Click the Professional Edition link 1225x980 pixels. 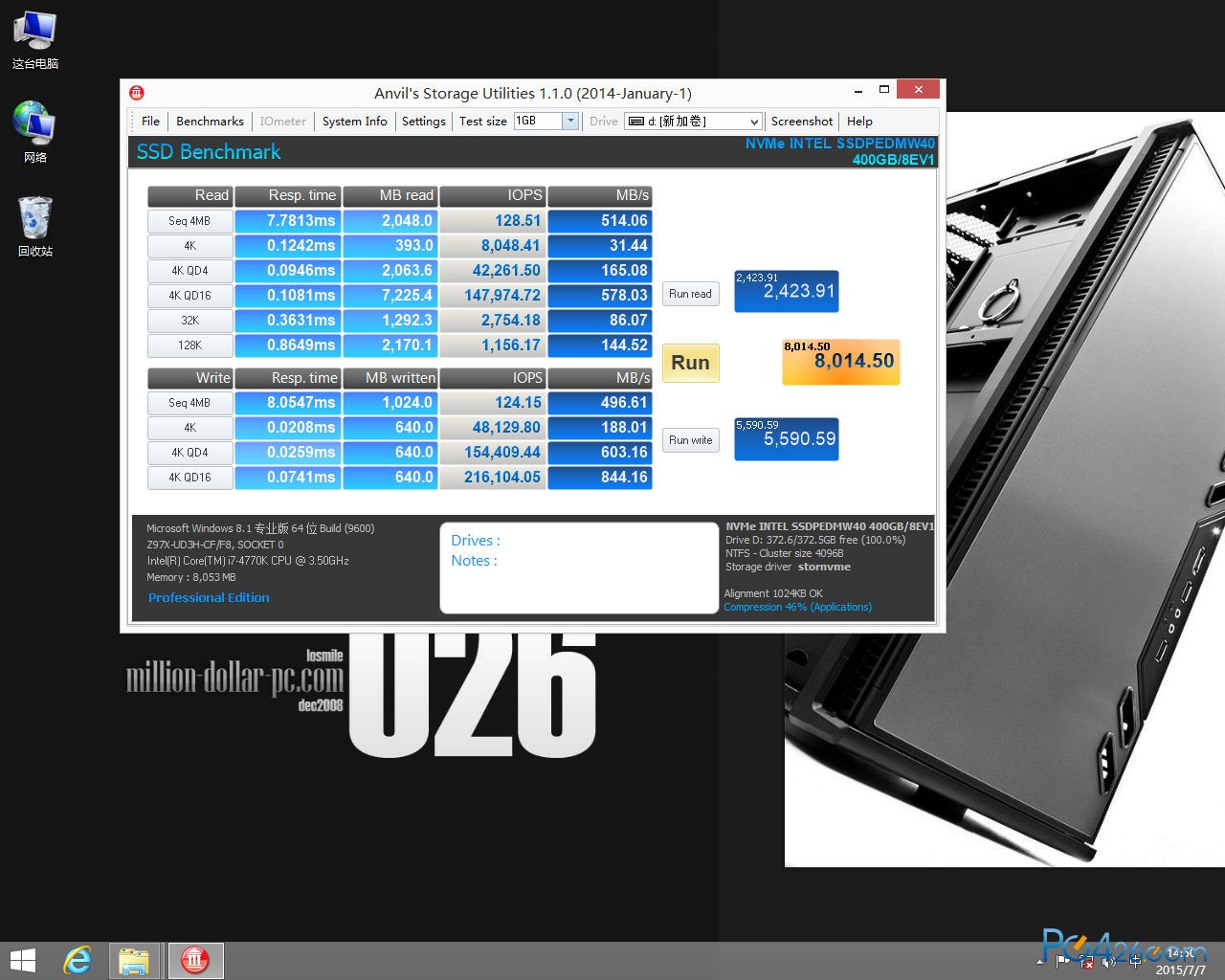tap(209, 597)
